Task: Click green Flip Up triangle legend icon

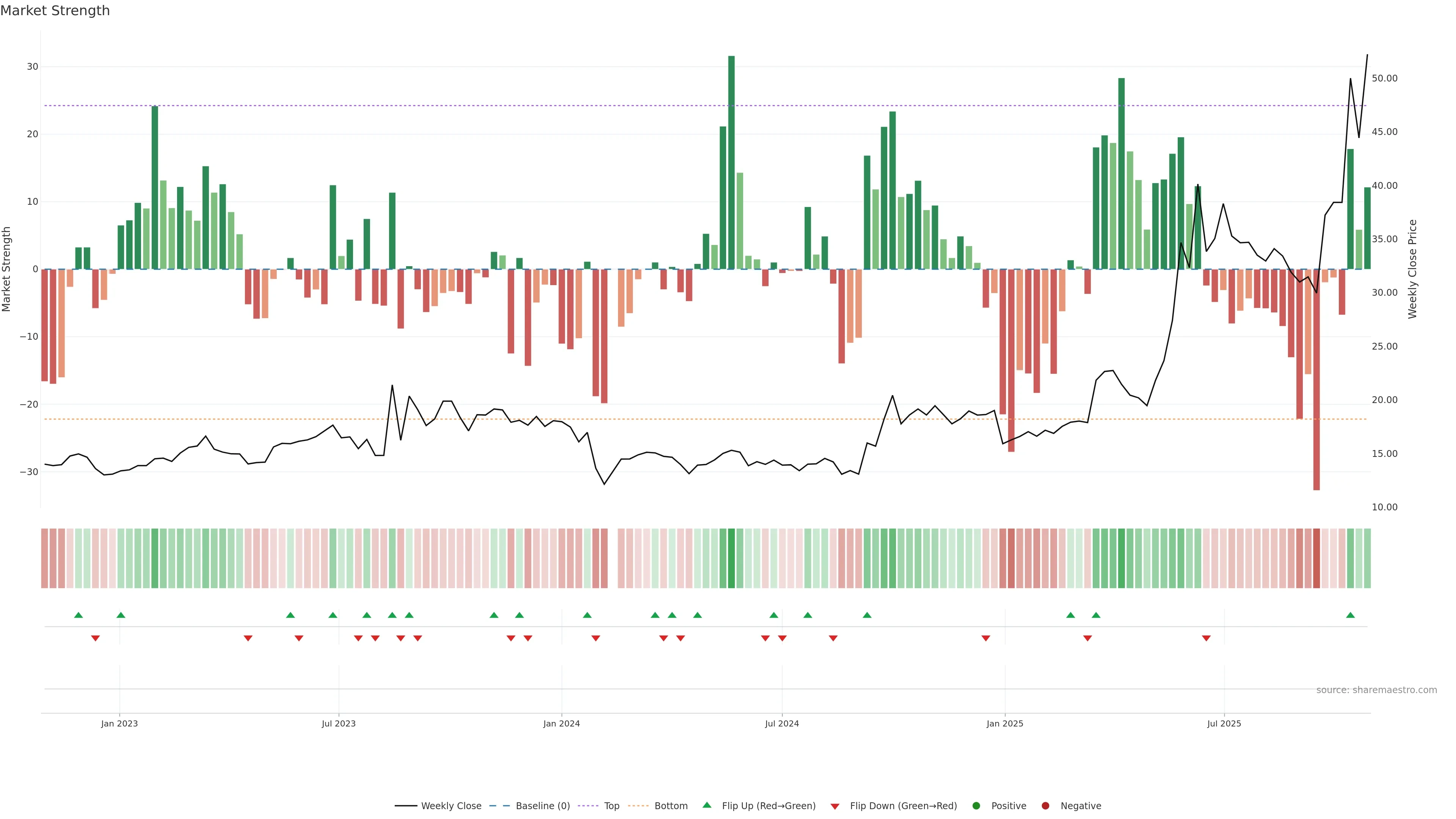Action: point(706,805)
